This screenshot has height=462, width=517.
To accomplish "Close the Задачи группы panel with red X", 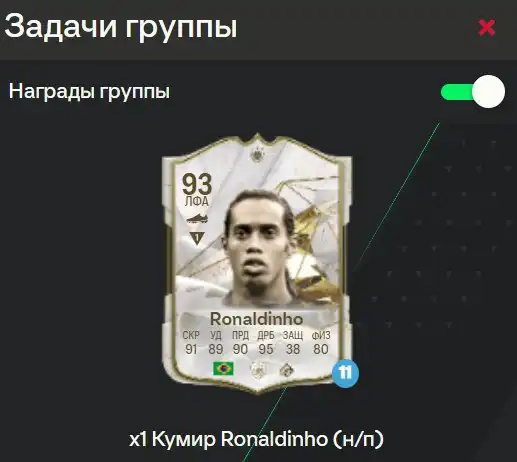I will pos(486,27).
